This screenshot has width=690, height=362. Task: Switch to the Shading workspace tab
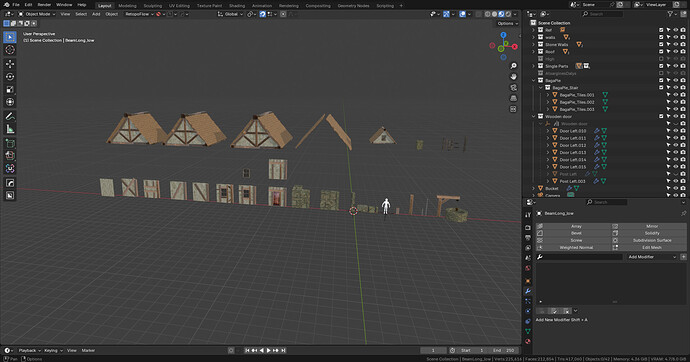point(237,6)
